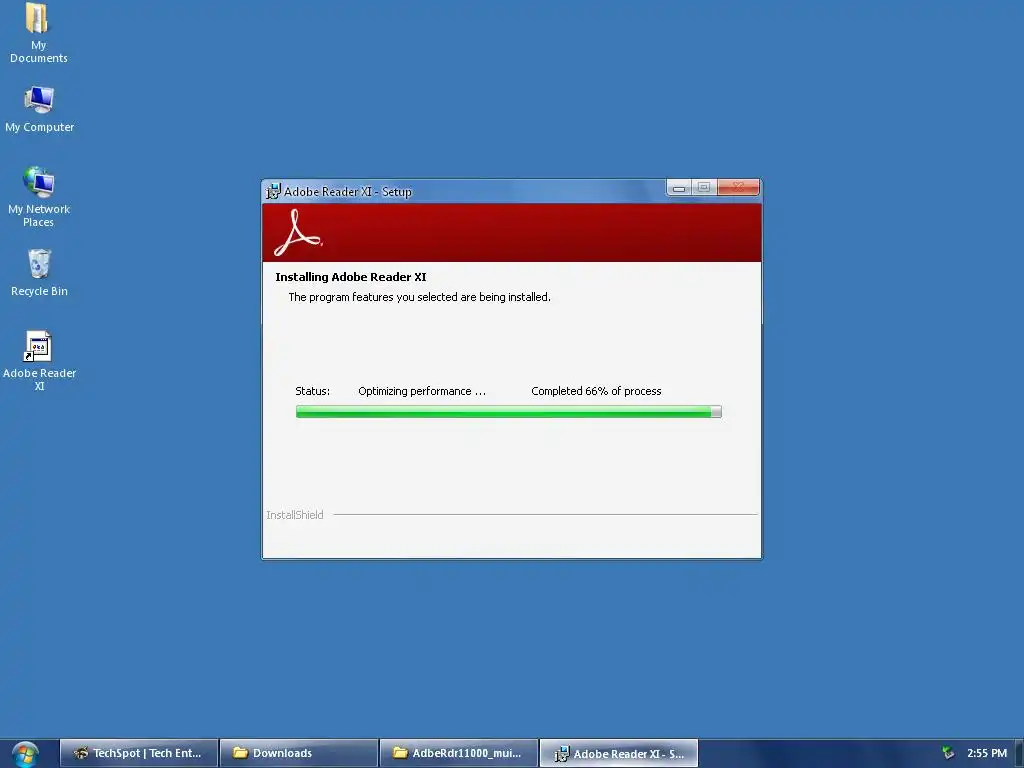
Task: Click Adobe Reader XI Setup taskbar button
Action: click(x=619, y=753)
